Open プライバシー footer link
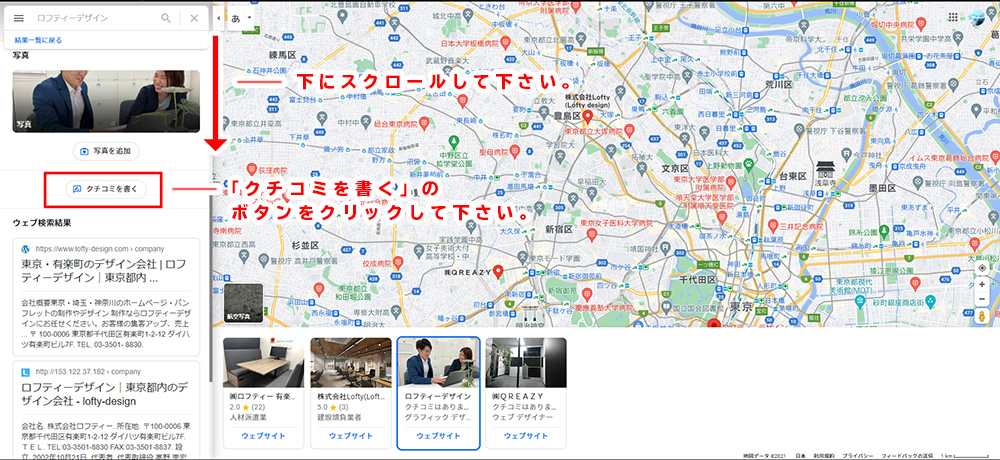The image size is (1000, 460). (857, 456)
